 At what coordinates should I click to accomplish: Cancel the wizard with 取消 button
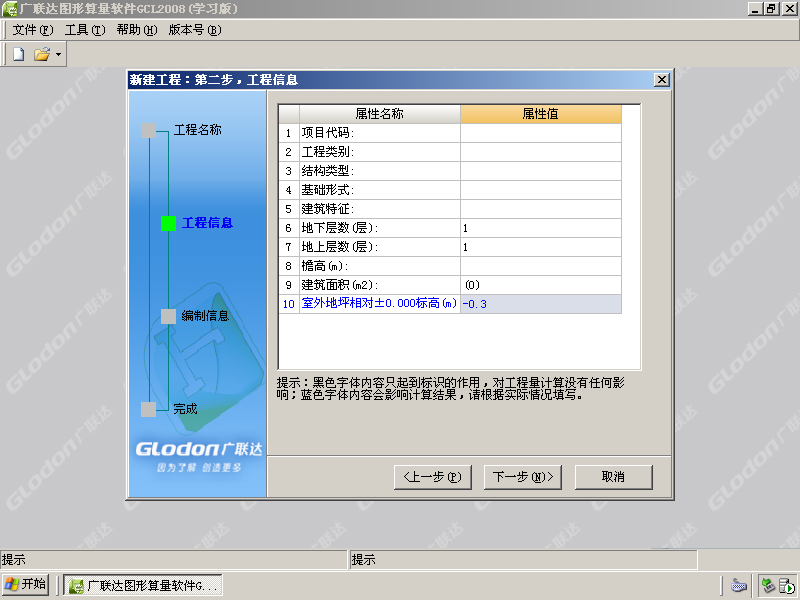[x=613, y=477]
